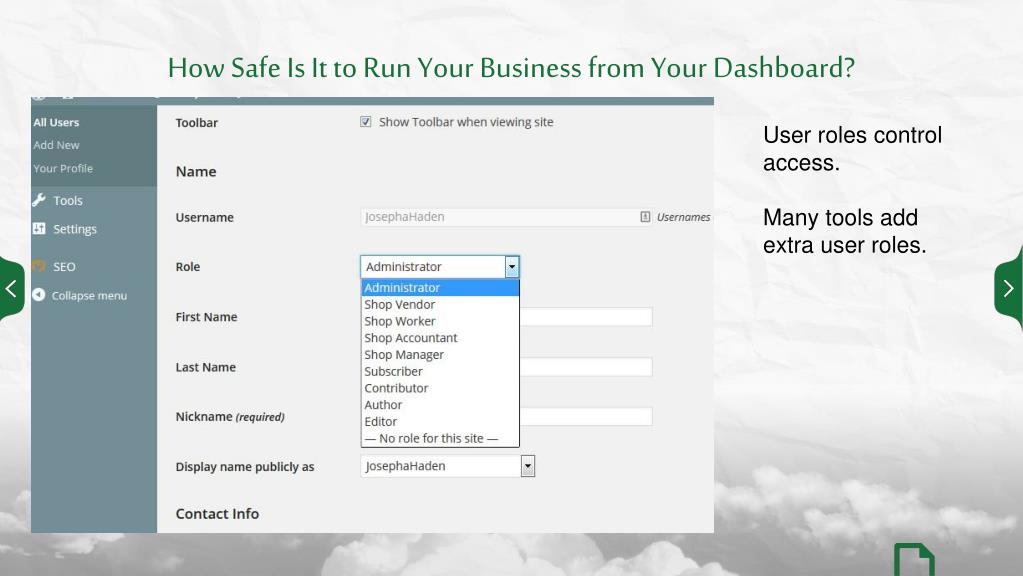This screenshot has height=576, width=1023.
Task: Go to next slide arrow
Action: (x=1009, y=288)
